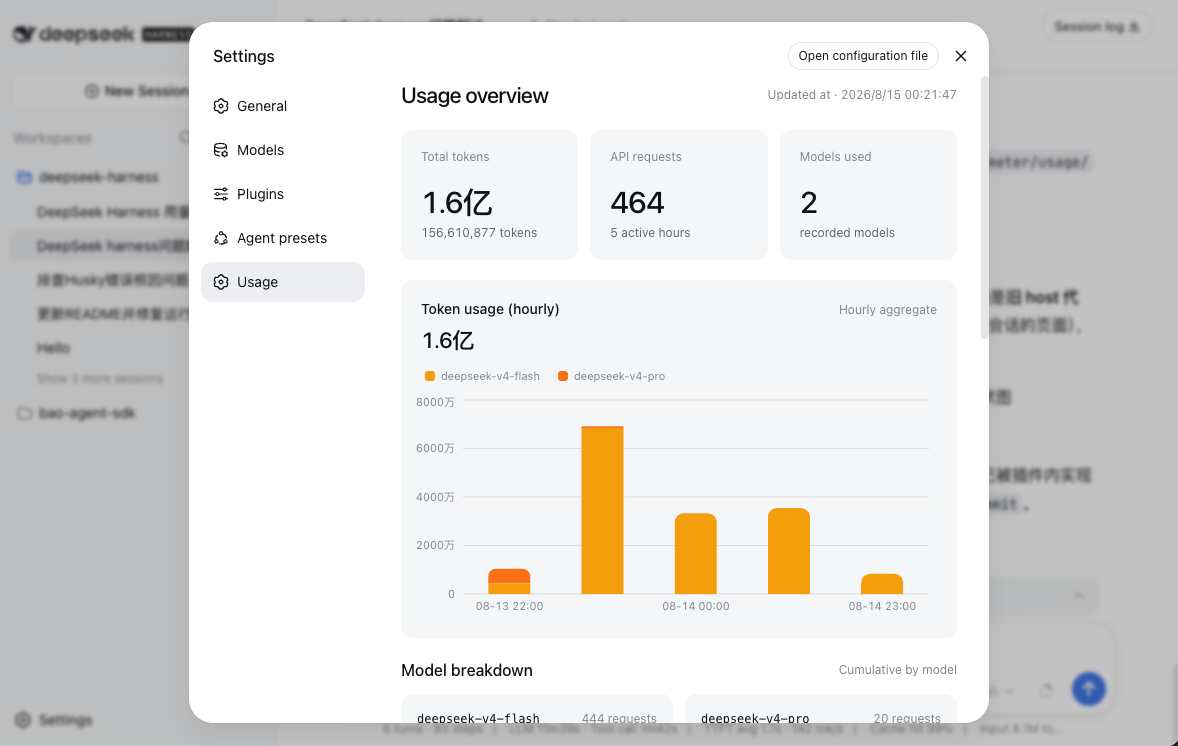Viewport: 1178px width, 746px height.
Task: Click the Model breakdown heading
Action: (x=467, y=670)
